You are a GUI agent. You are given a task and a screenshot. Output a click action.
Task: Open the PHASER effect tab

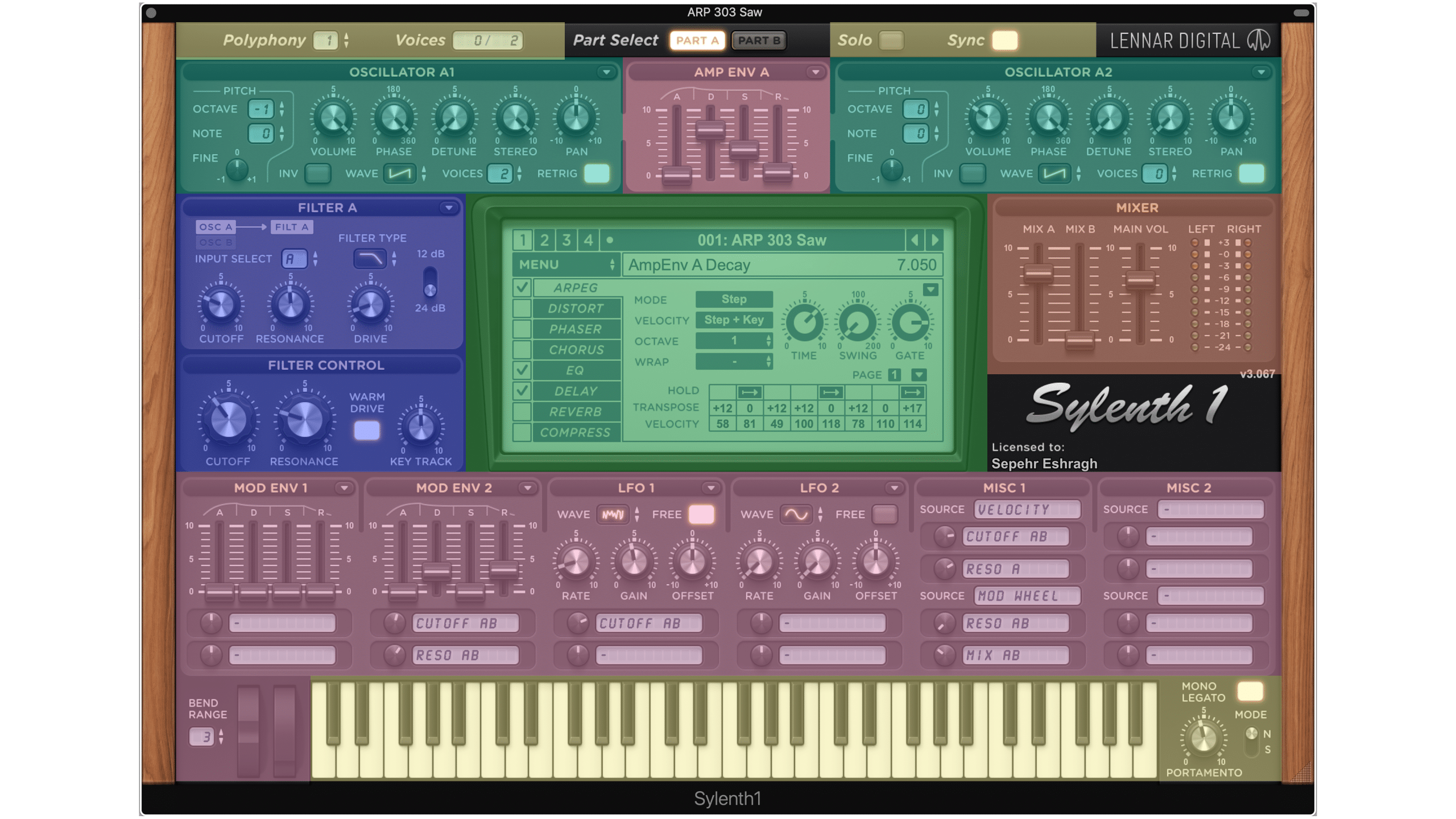pyautogui.click(x=576, y=329)
